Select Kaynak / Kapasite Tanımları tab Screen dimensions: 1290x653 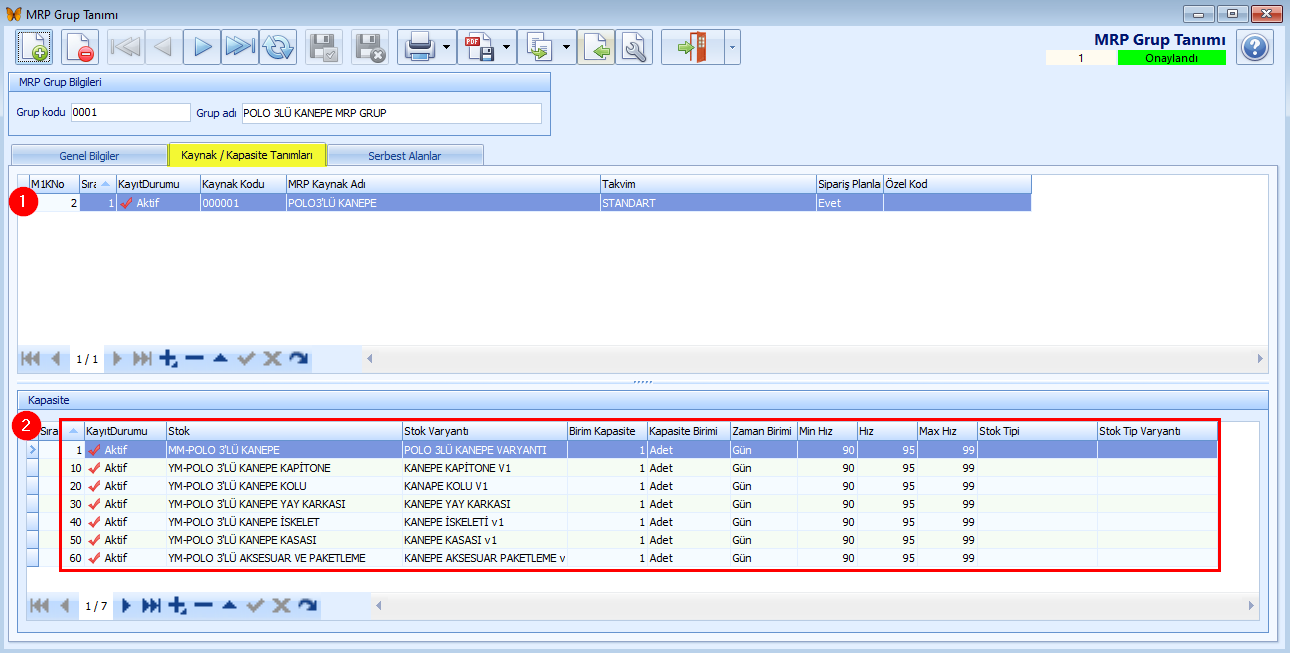[247, 154]
